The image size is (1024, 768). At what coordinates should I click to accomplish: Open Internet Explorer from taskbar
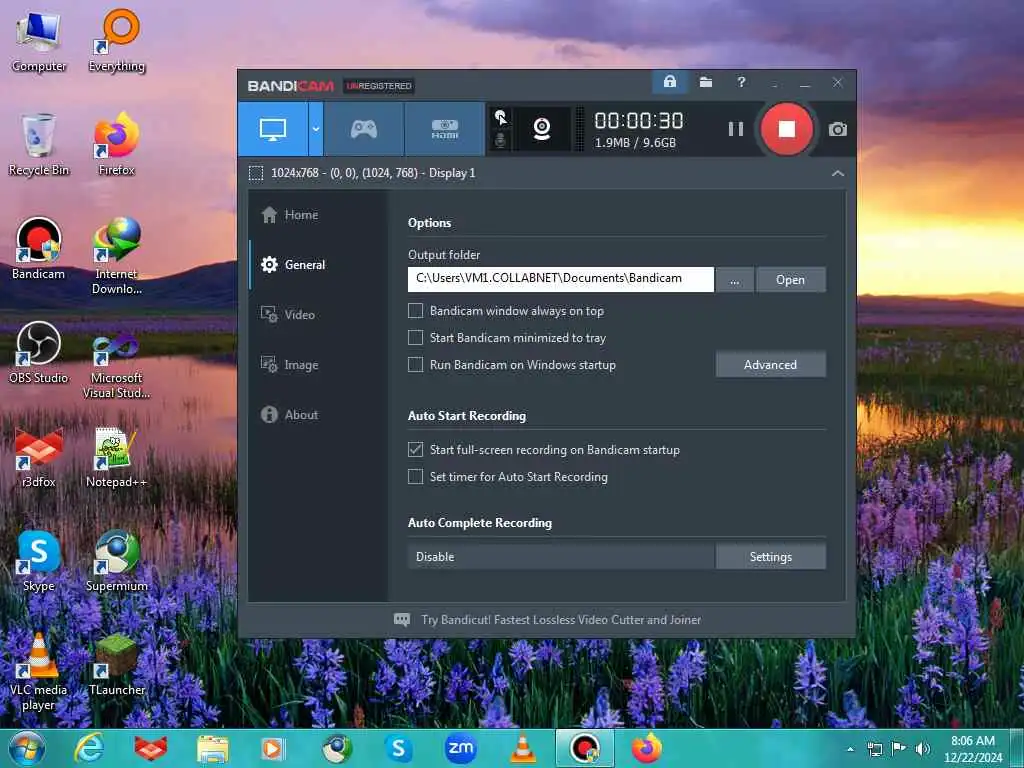pos(89,748)
